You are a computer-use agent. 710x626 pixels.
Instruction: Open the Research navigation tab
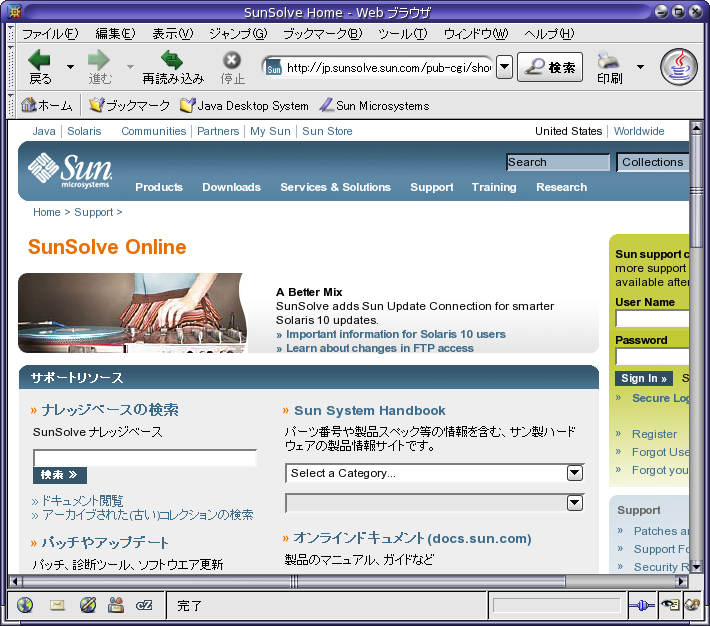click(561, 187)
